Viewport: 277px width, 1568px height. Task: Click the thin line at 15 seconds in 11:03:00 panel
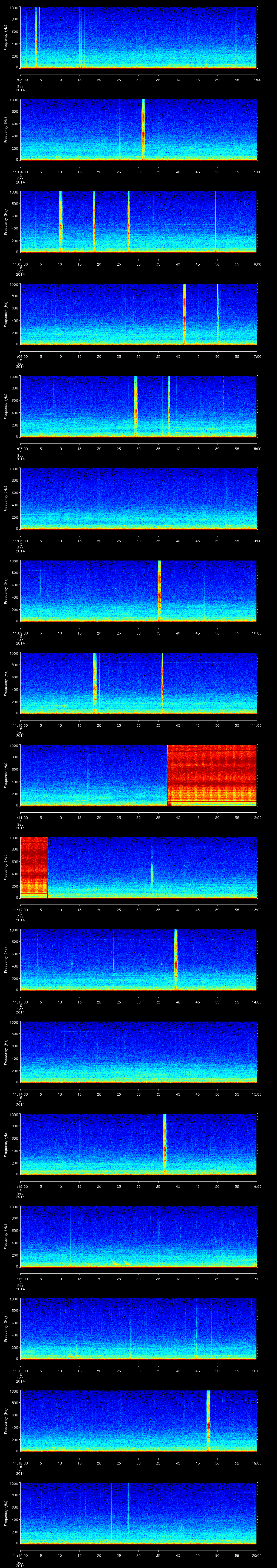[x=80, y=36]
